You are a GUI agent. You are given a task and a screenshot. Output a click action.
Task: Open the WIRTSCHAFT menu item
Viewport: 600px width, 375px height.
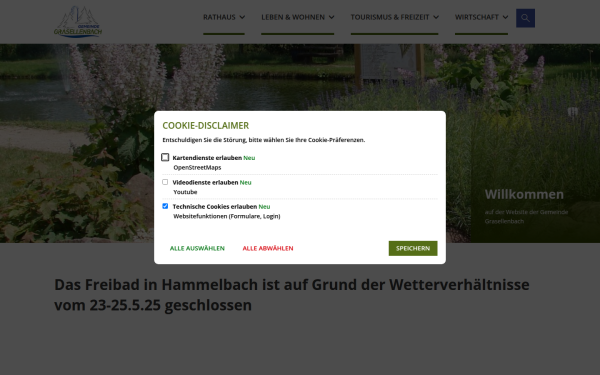pyautogui.click(x=477, y=17)
